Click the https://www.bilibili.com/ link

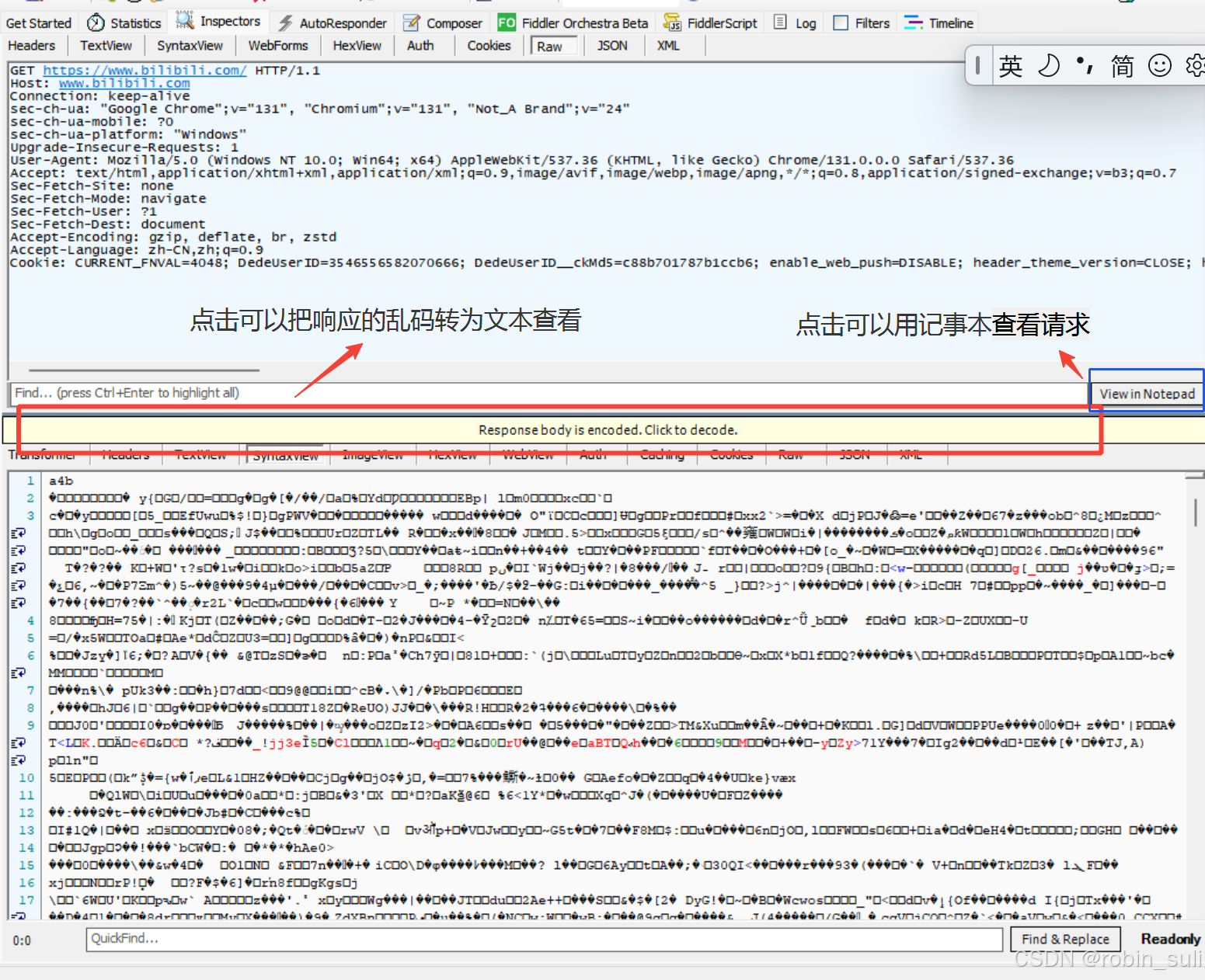pos(145,71)
